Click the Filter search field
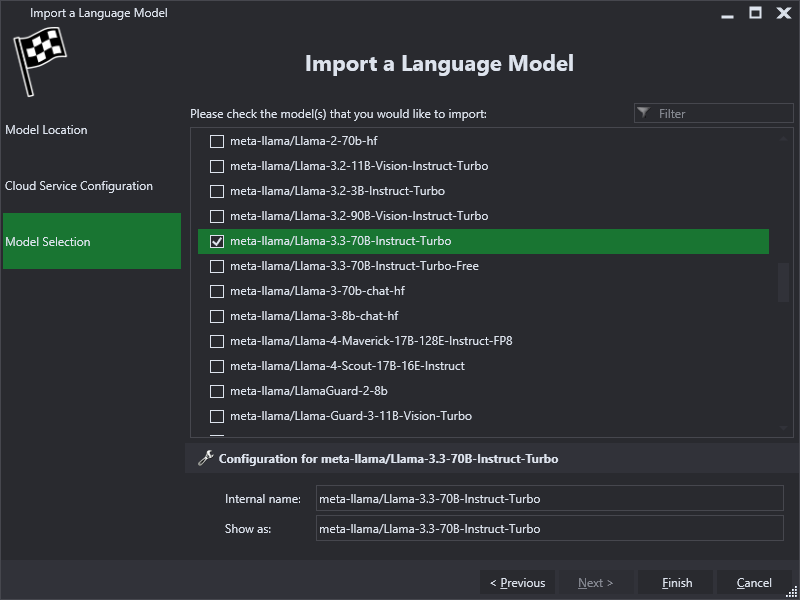Screen dimensions: 800x600 [714, 113]
